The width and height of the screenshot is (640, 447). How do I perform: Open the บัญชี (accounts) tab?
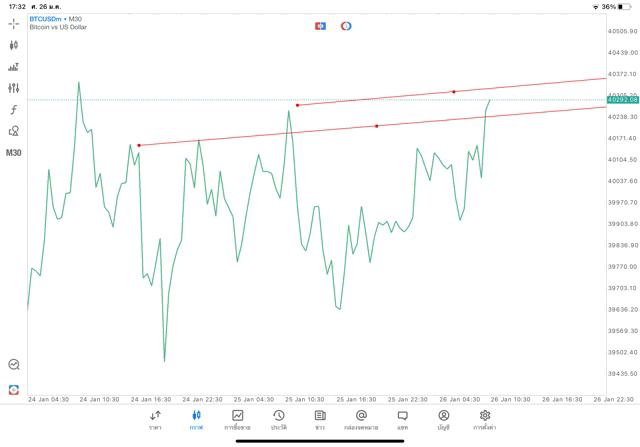pos(443,420)
